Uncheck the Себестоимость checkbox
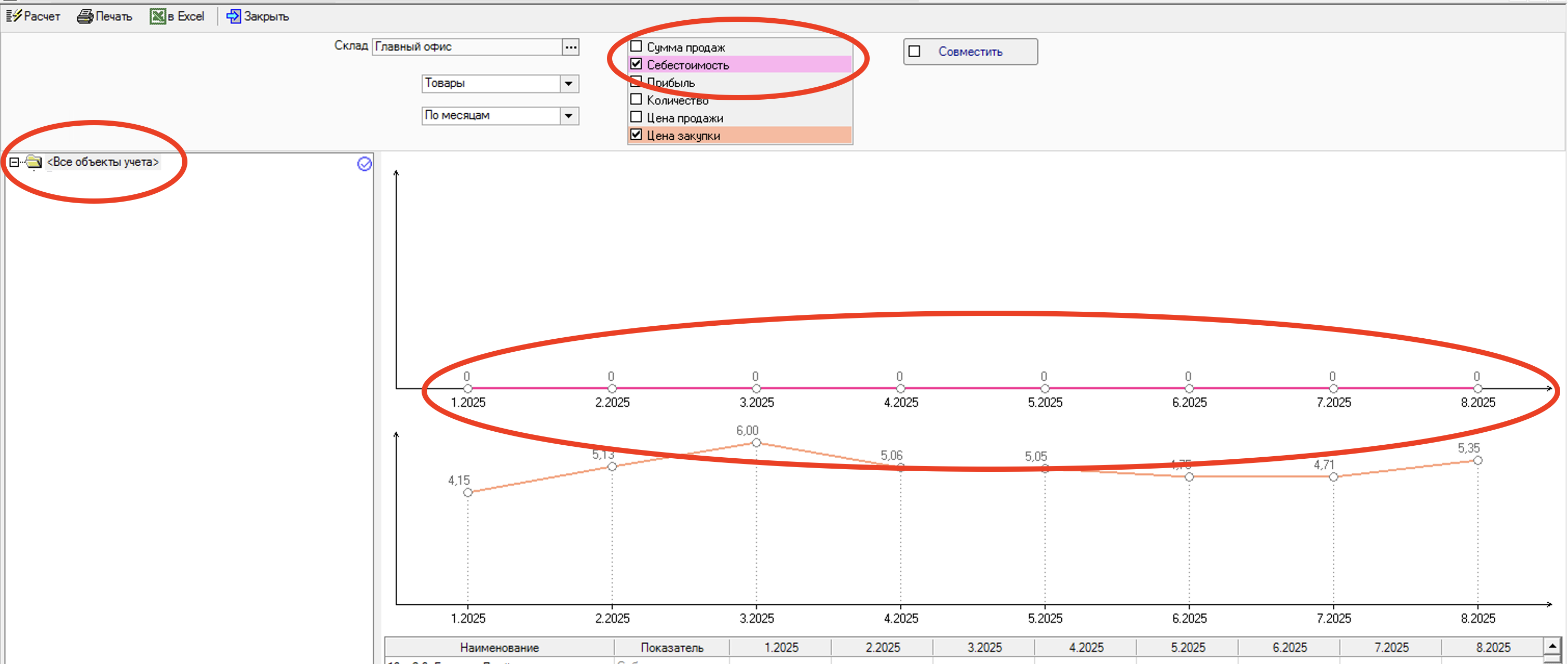Screen dimensions: 1568x664 point(636,64)
